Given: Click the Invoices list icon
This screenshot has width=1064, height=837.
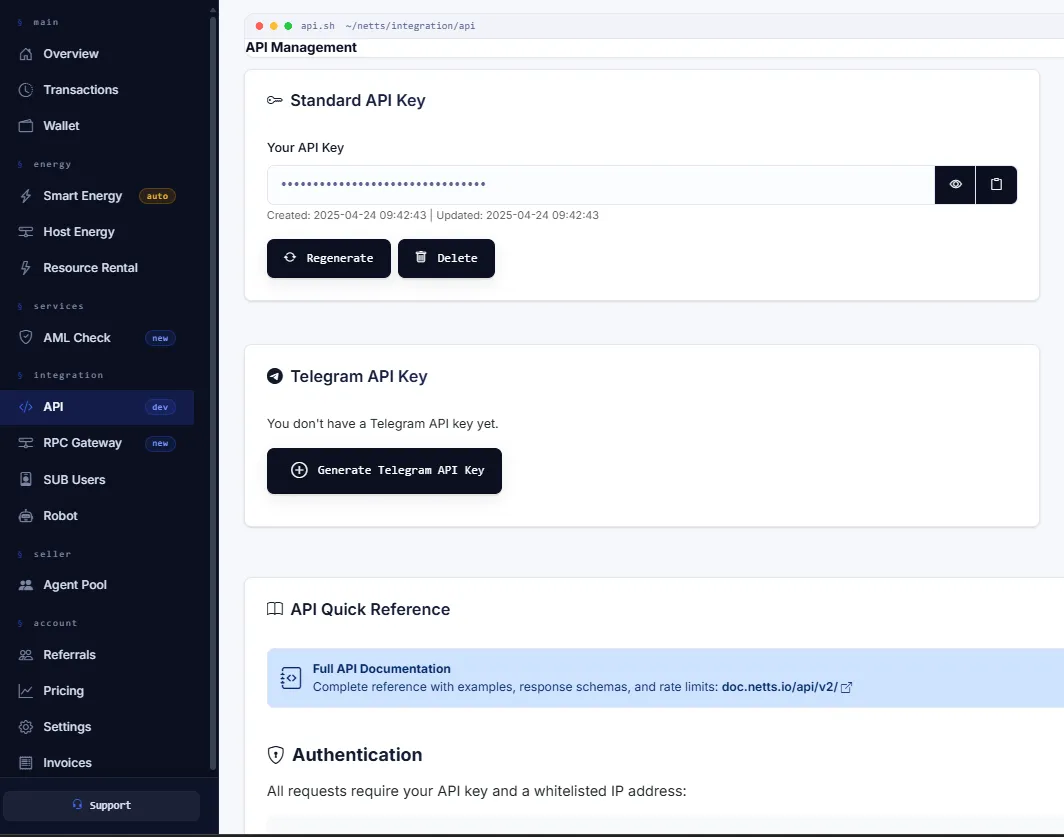Looking at the screenshot, I should [x=26, y=763].
